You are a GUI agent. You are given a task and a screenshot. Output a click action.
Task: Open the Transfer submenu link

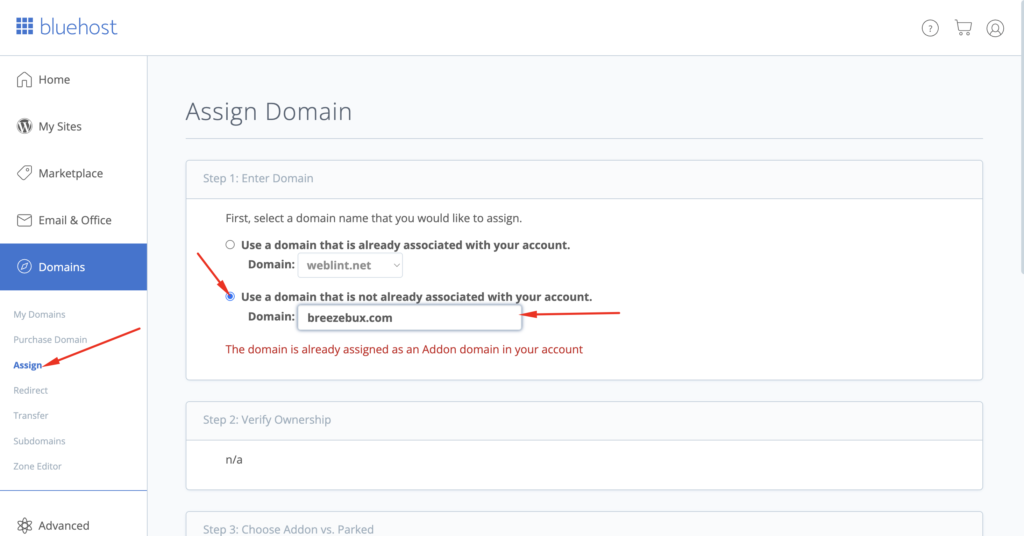pyautogui.click(x=31, y=415)
